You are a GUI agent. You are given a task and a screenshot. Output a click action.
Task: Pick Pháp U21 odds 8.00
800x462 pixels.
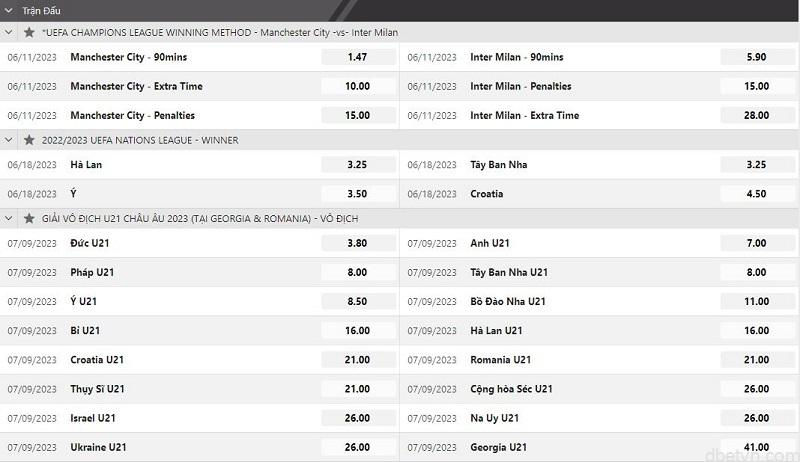click(358, 272)
